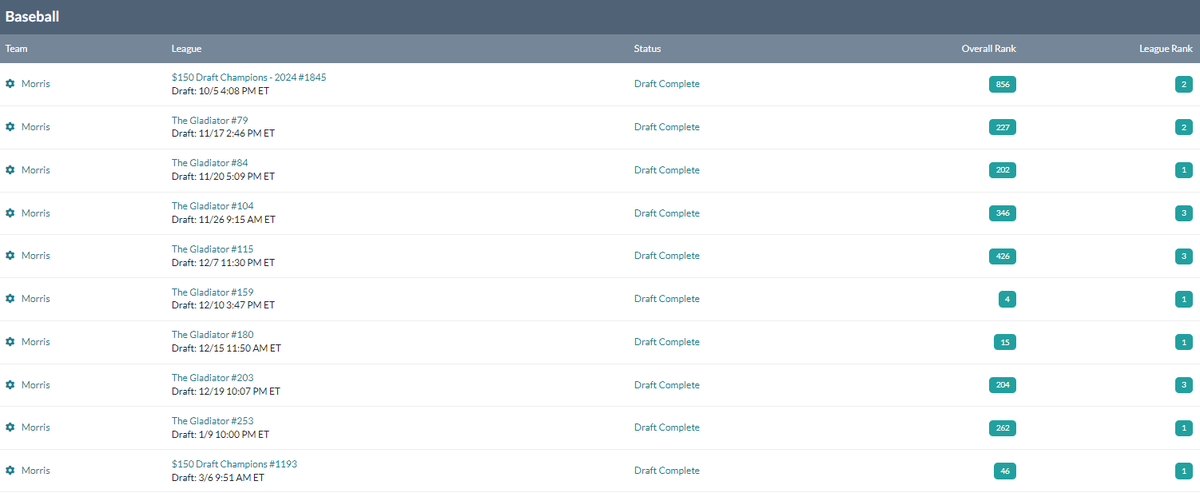1200x493 pixels.
Task: Click the overall rank badge 856
Action: [x=1002, y=85]
